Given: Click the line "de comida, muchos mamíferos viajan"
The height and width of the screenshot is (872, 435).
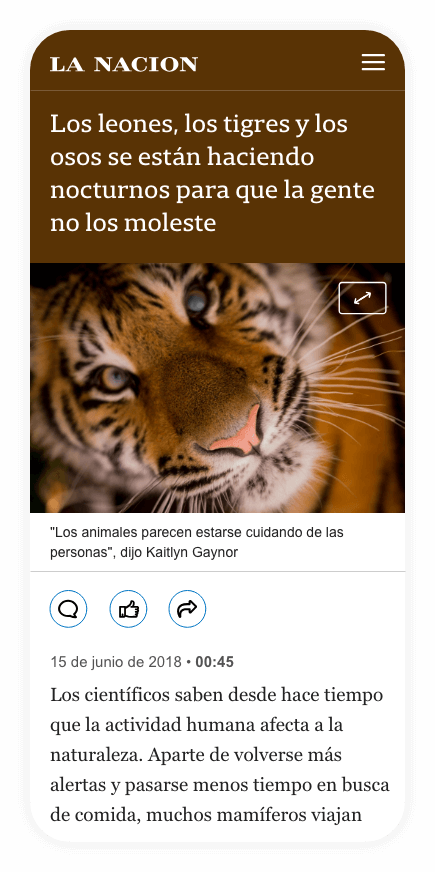Looking at the screenshot, I should pos(206,815).
